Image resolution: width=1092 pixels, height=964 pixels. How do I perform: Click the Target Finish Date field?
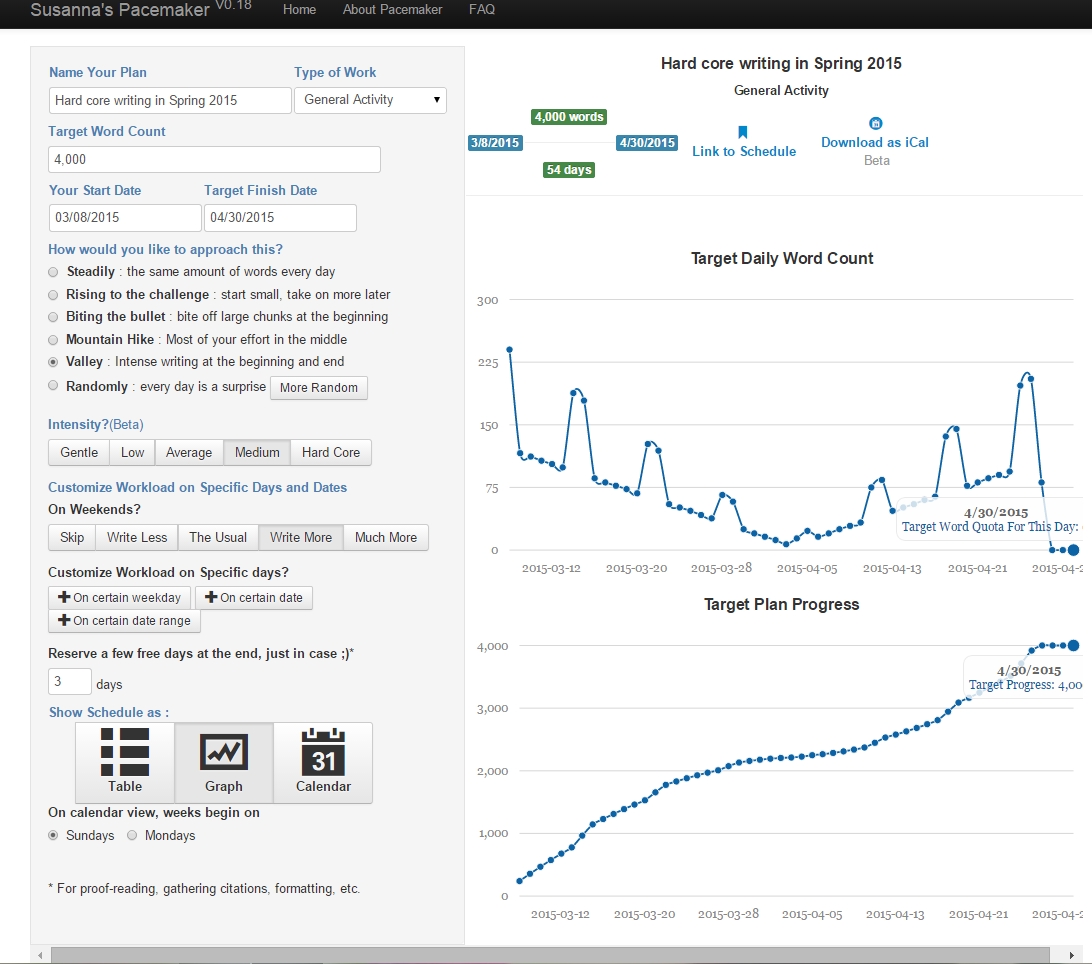(280, 218)
